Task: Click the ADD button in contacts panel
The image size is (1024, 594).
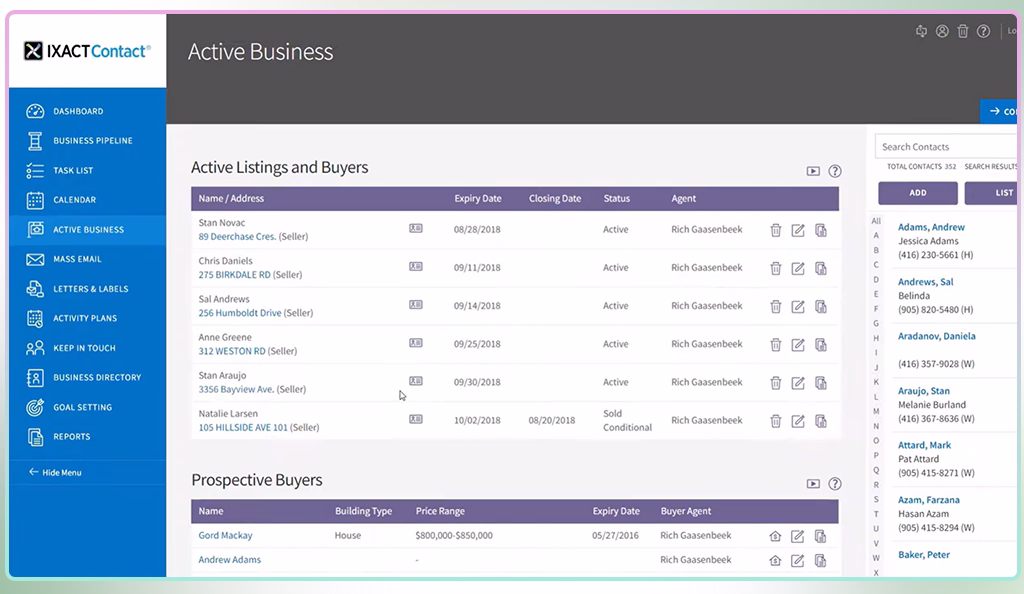Action: pyautogui.click(x=917, y=193)
